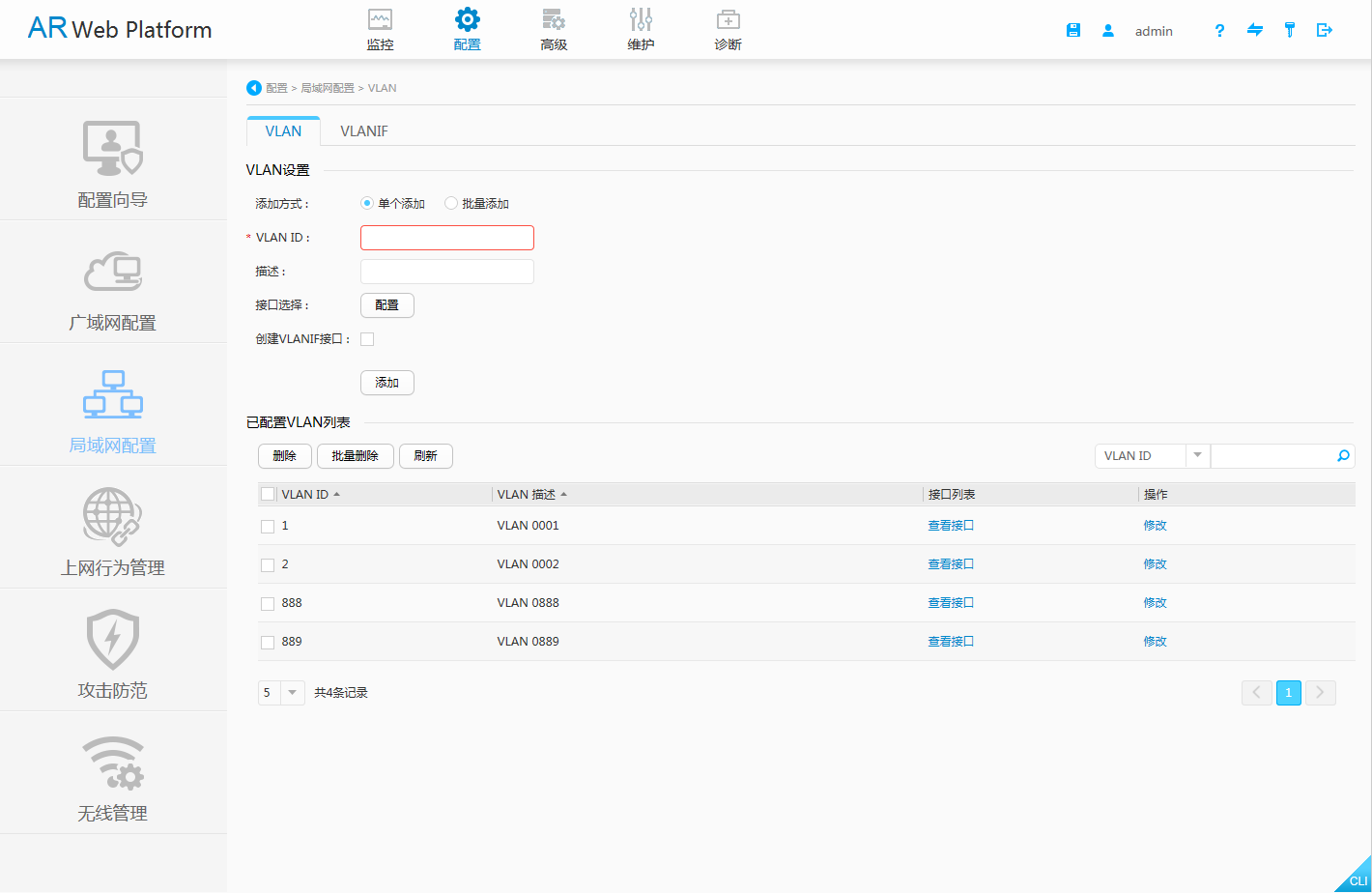The width and height of the screenshot is (1372, 893).
Task: Open 配置向导 setup wizard in sidebar
Action: click(113, 159)
